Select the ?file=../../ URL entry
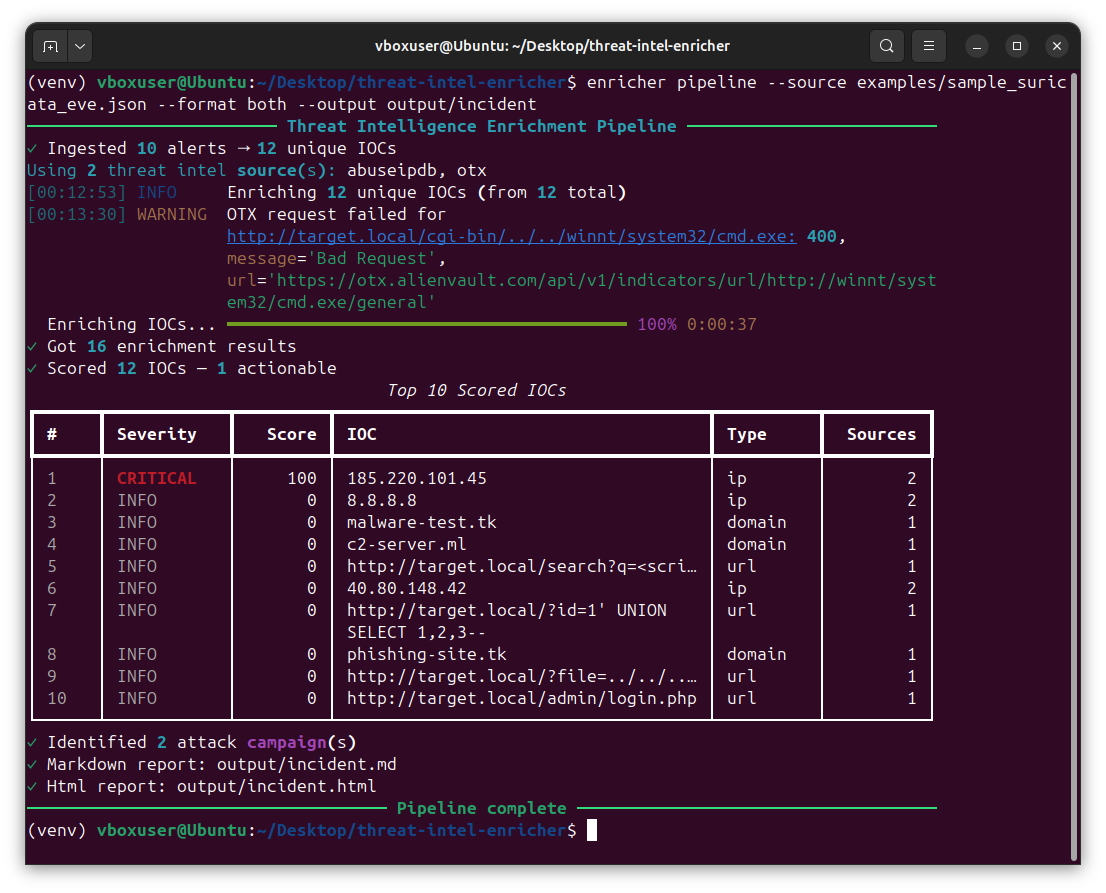The height and width of the screenshot is (893, 1106). (x=522, y=676)
